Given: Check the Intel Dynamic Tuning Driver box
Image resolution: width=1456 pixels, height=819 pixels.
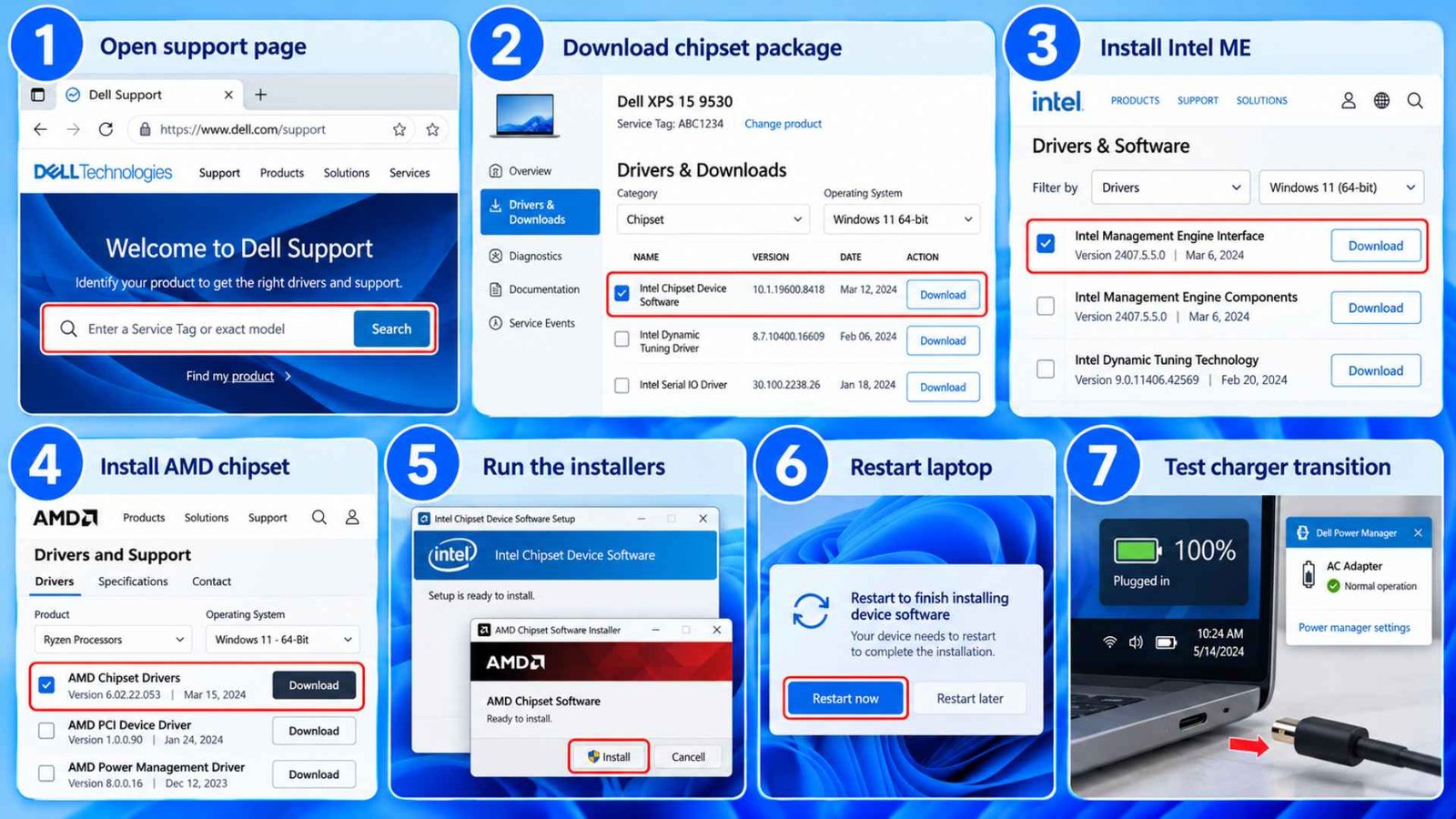Looking at the screenshot, I should coord(622,339).
